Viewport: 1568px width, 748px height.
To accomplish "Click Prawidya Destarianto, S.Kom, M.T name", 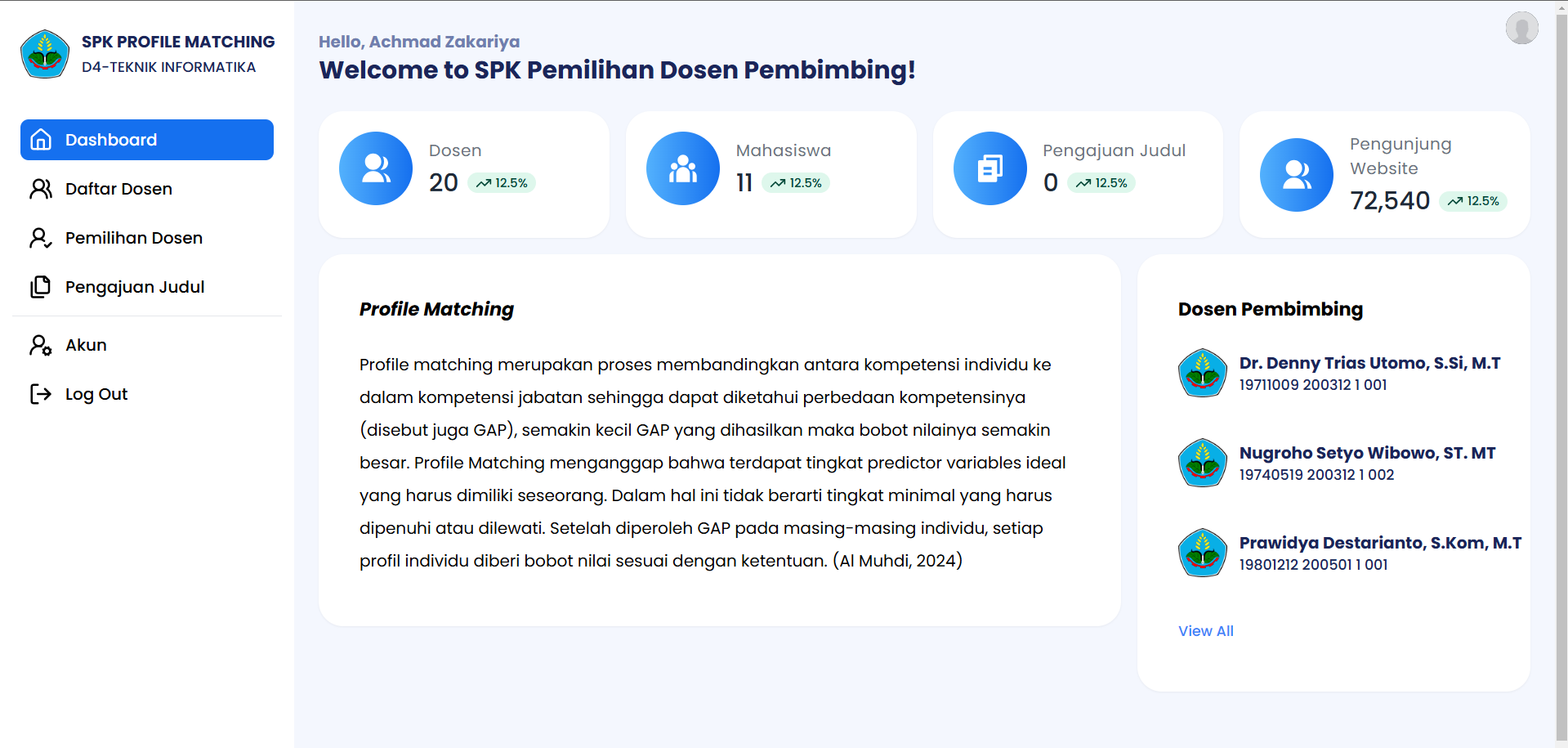I will coord(1380,543).
